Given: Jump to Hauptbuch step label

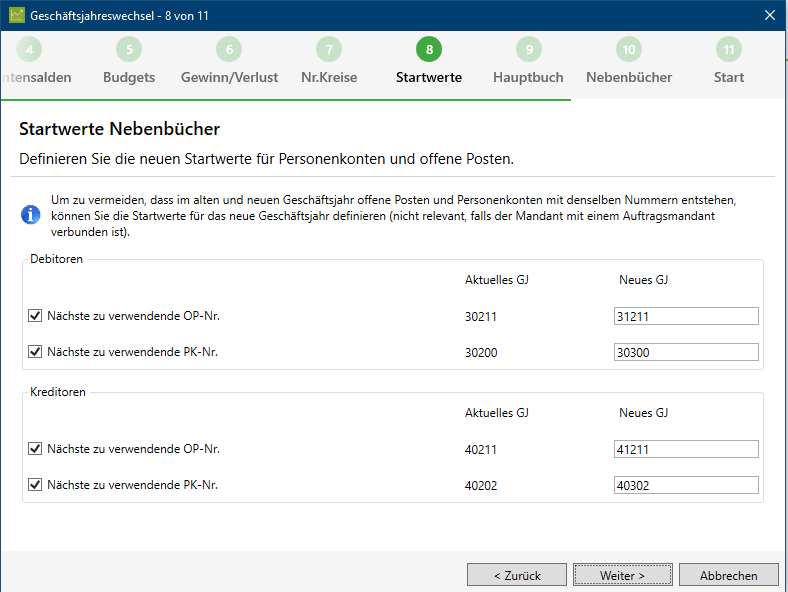Looking at the screenshot, I should (x=528, y=77).
